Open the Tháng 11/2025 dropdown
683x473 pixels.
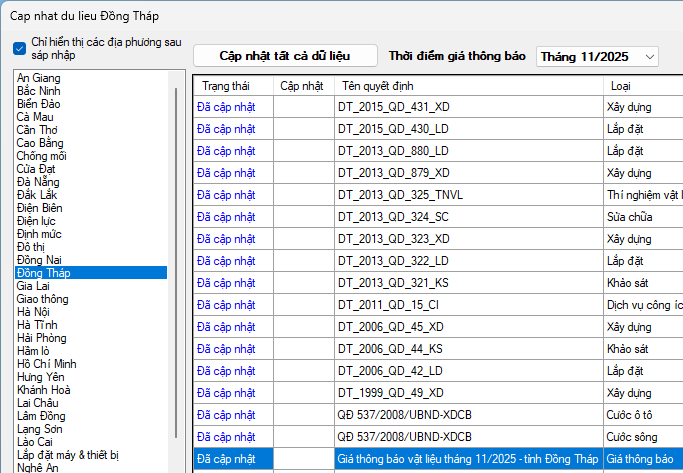coord(597,56)
